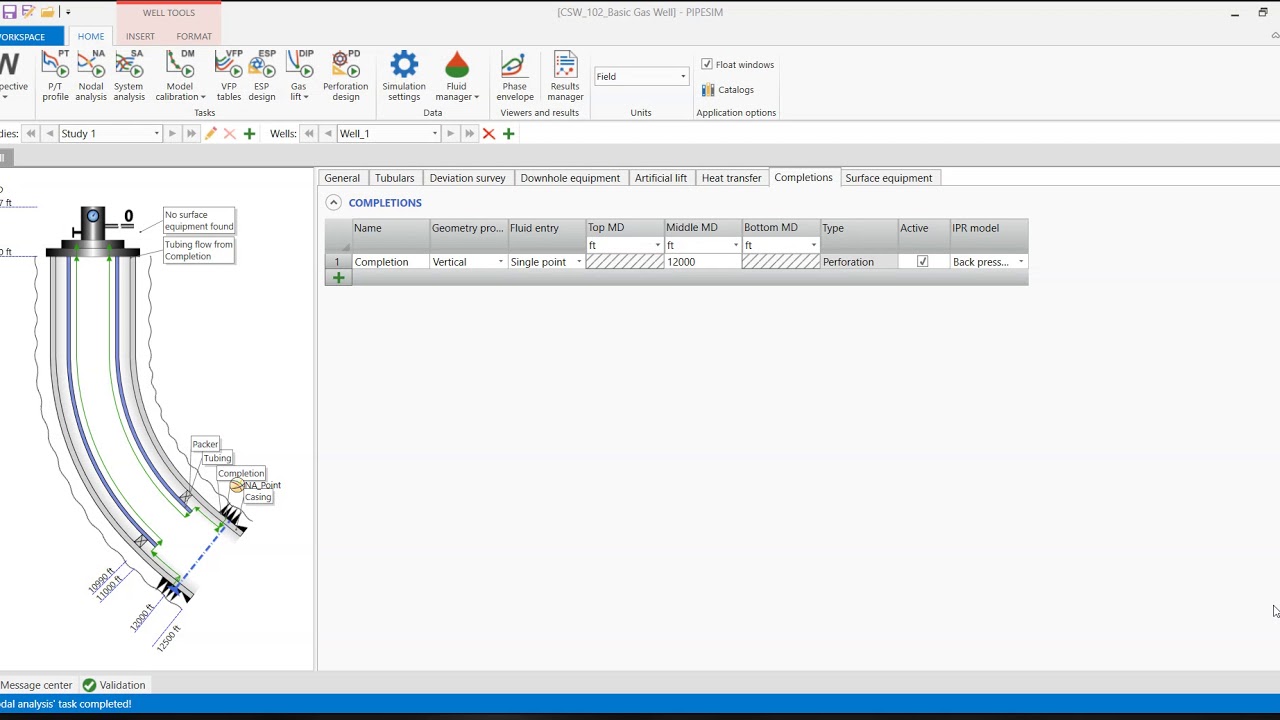Collapse the COMPLETIONS section
Viewport: 1280px width, 720px height.
tap(333, 203)
